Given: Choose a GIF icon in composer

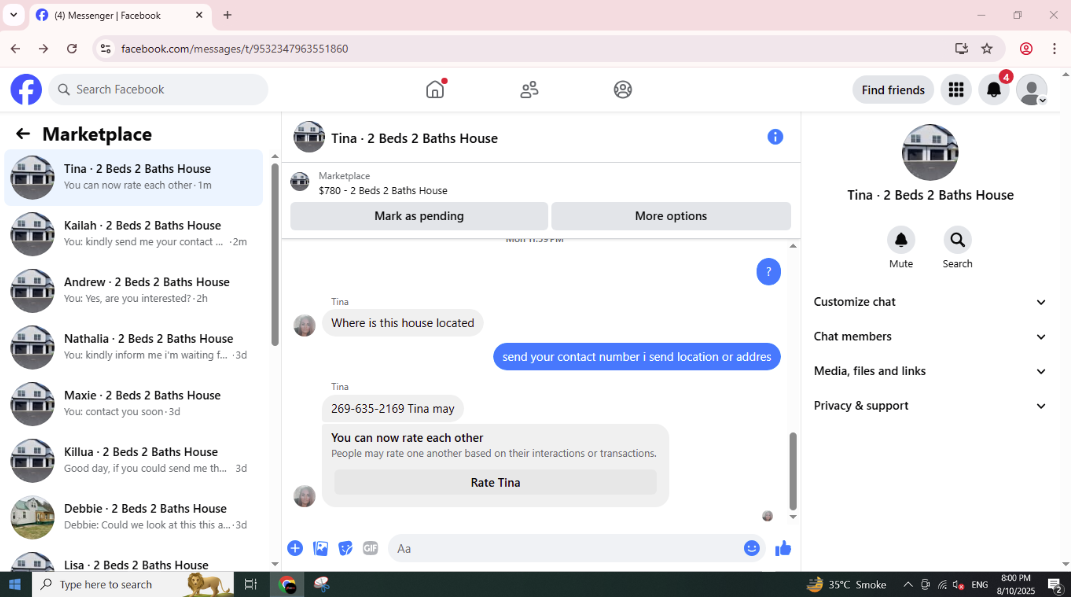Looking at the screenshot, I should 370,548.
